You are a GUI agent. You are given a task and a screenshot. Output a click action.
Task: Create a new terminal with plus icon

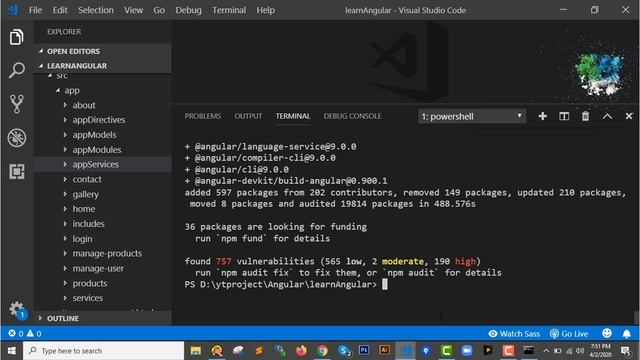coord(542,116)
